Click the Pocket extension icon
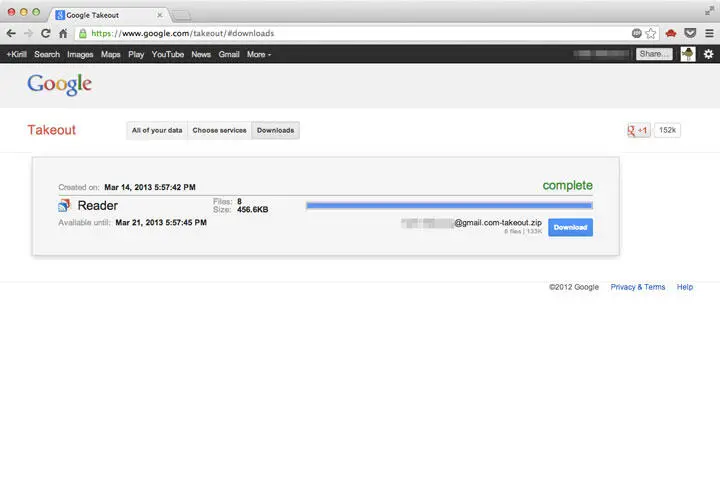This screenshot has width=720, height=502. click(x=690, y=33)
